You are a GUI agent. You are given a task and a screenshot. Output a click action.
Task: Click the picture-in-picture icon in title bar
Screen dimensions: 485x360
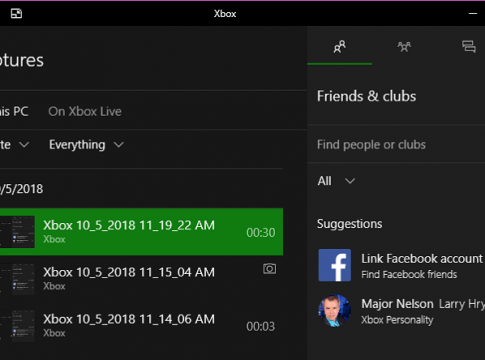[x=16, y=14]
